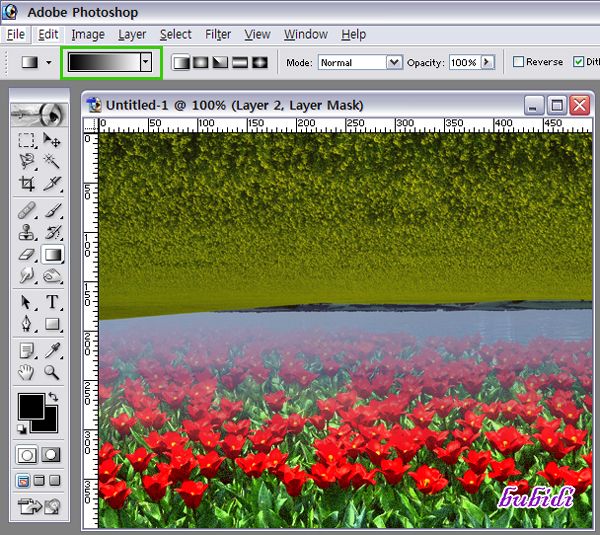Open the Image menu
The width and height of the screenshot is (600, 535).
click(88, 34)
